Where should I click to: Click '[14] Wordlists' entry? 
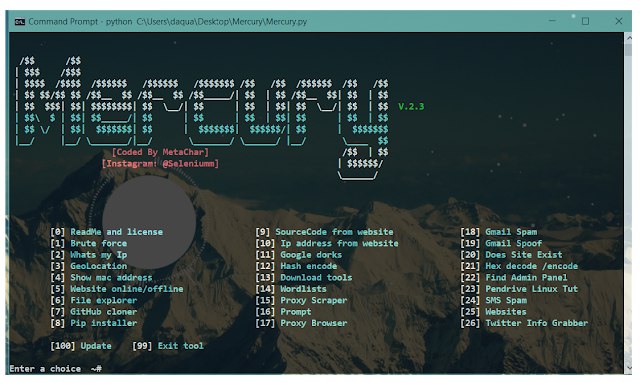pos(291,289)
